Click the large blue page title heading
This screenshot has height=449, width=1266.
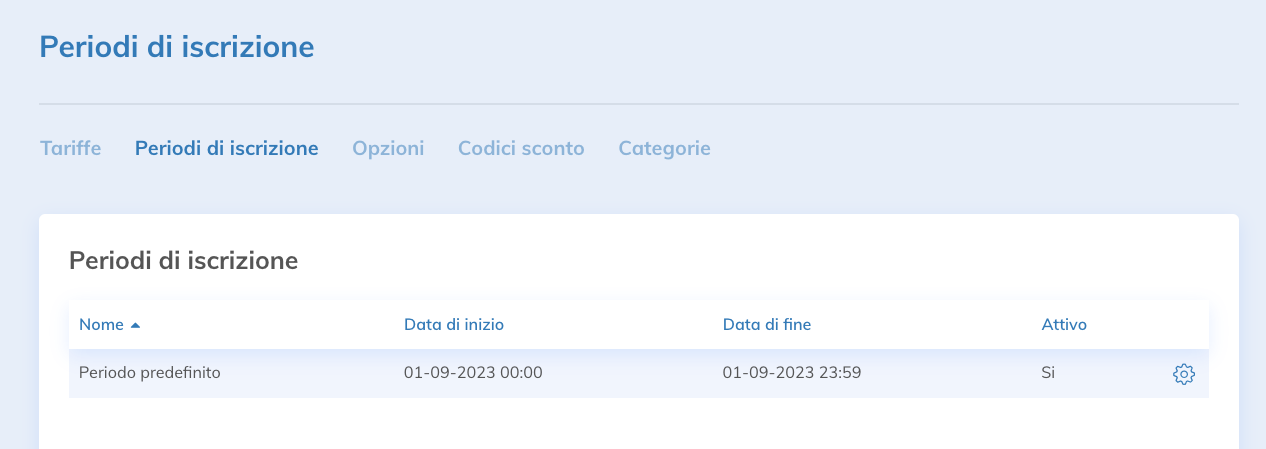click(177, 46)
